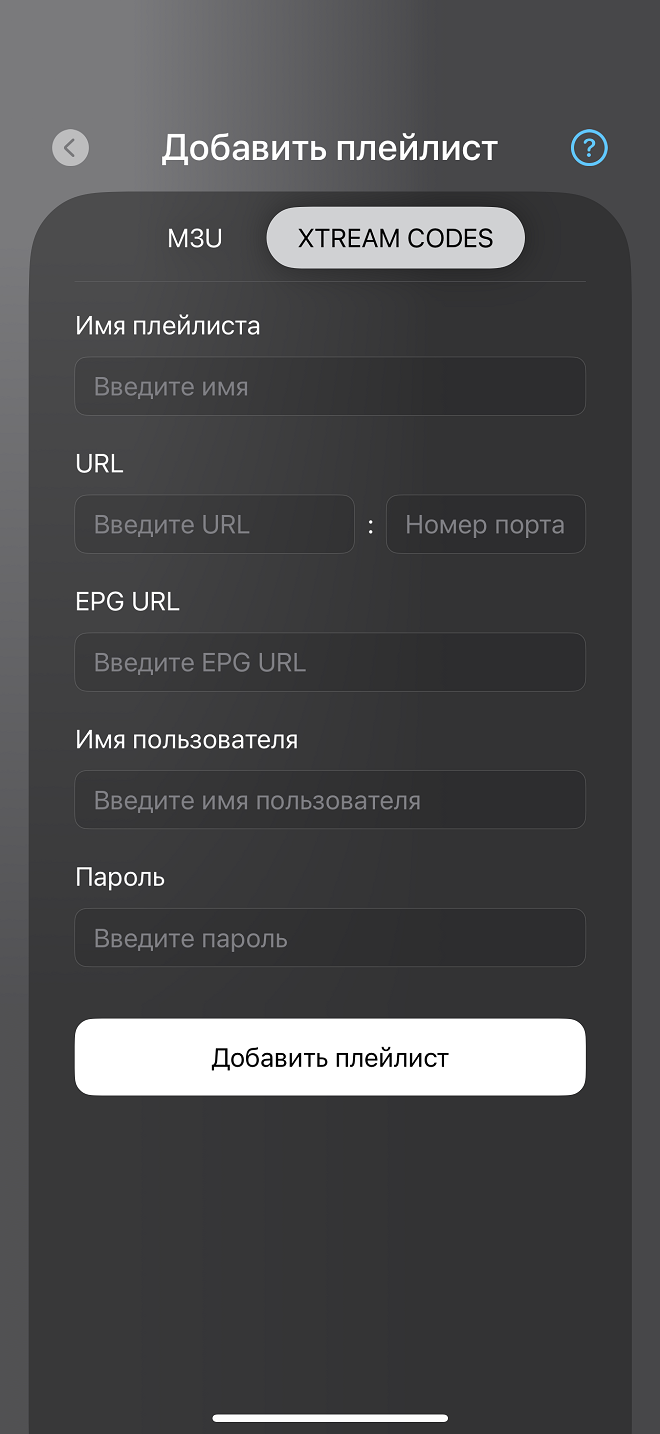The width and height of the screenshot is (660, 1434).
Task: Focus the 'Введите EPG URL' field
Action: pyautogui.click(x=330, y=662)
